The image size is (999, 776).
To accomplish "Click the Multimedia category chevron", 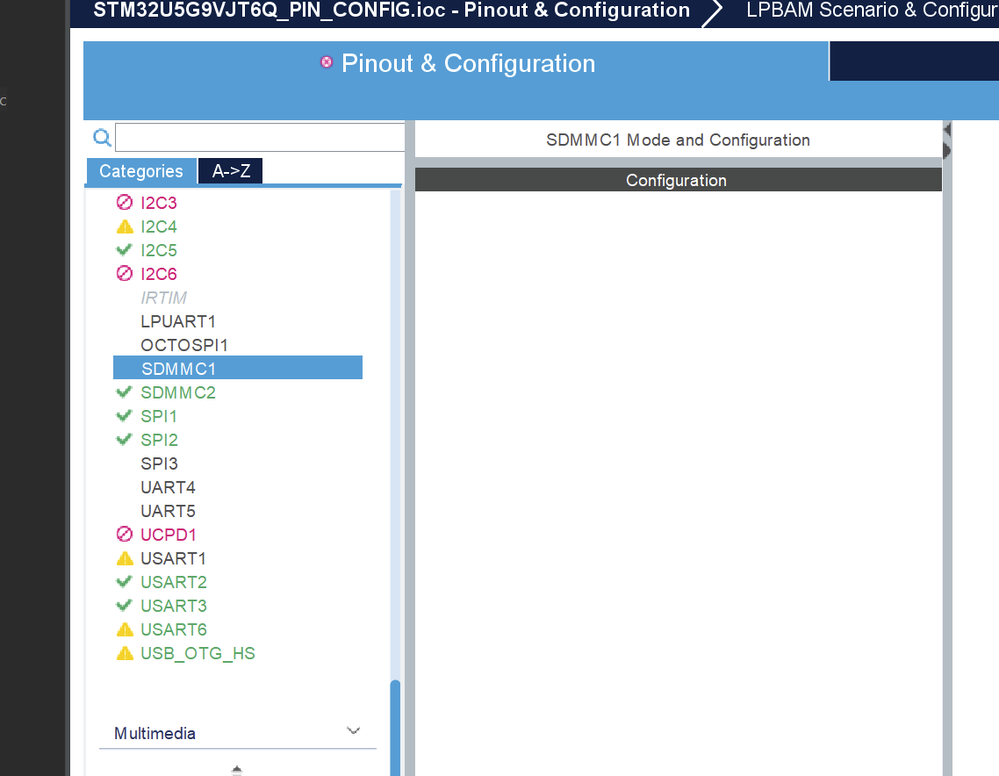I will [x=353, y=731].
